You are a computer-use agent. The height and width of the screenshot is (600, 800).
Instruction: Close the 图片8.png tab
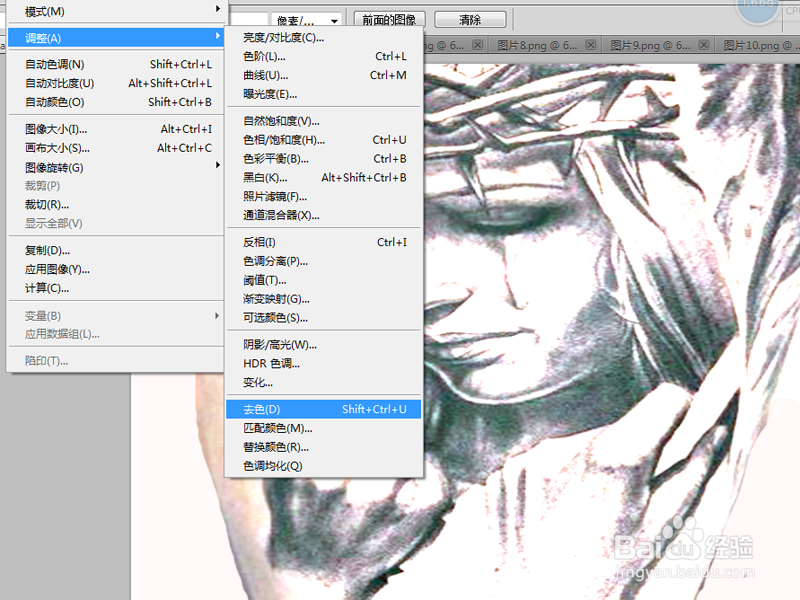[x=590, y=45]
